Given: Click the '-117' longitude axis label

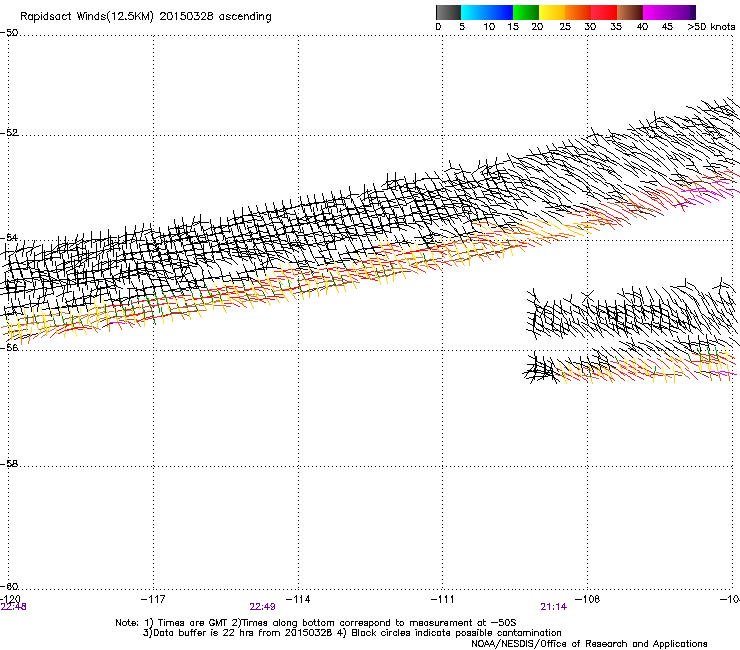Looking at the screenshot, I should tap(153, 599).
